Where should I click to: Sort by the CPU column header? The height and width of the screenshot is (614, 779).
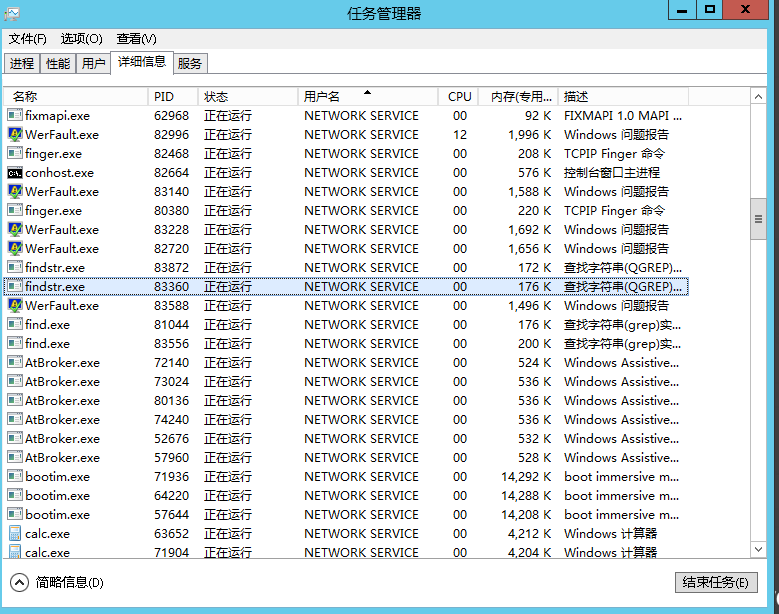pos(458,96)
